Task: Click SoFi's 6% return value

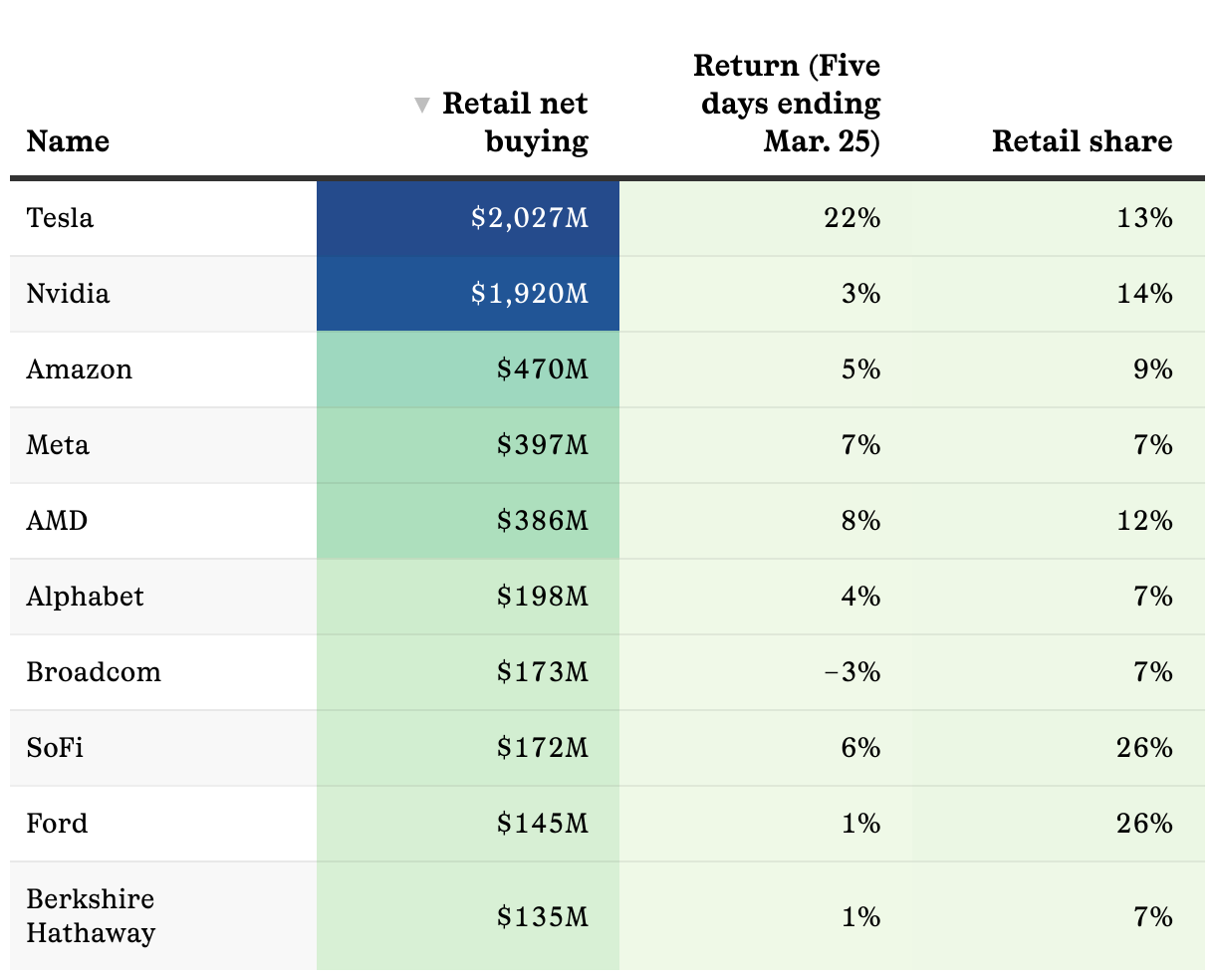Action: [x=860, y=748]
